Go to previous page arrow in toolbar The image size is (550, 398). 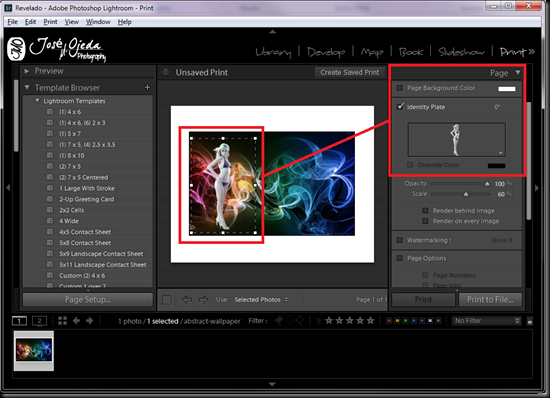(x=187, y=300)
